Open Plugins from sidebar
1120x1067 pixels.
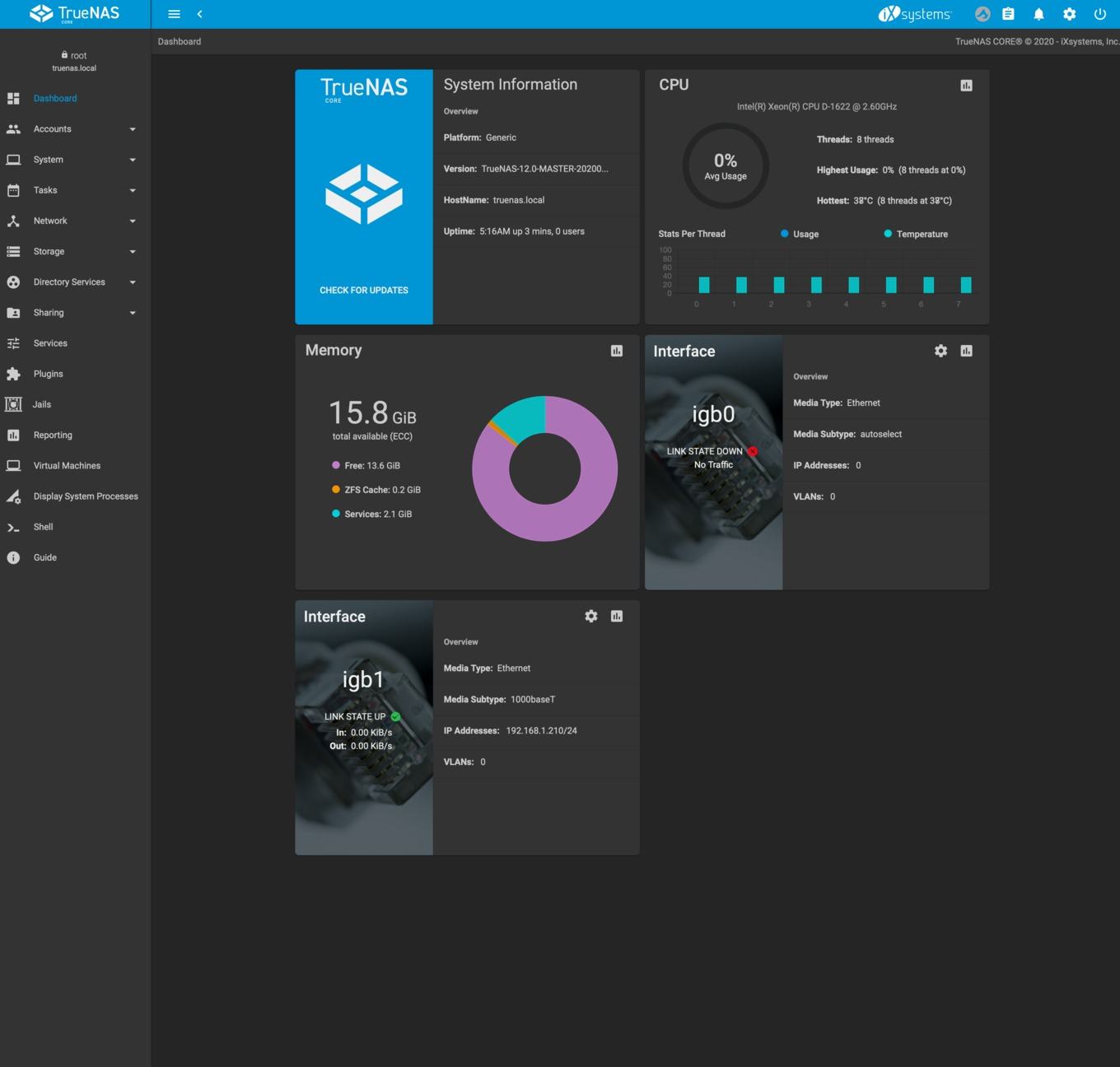pos(48,374)
